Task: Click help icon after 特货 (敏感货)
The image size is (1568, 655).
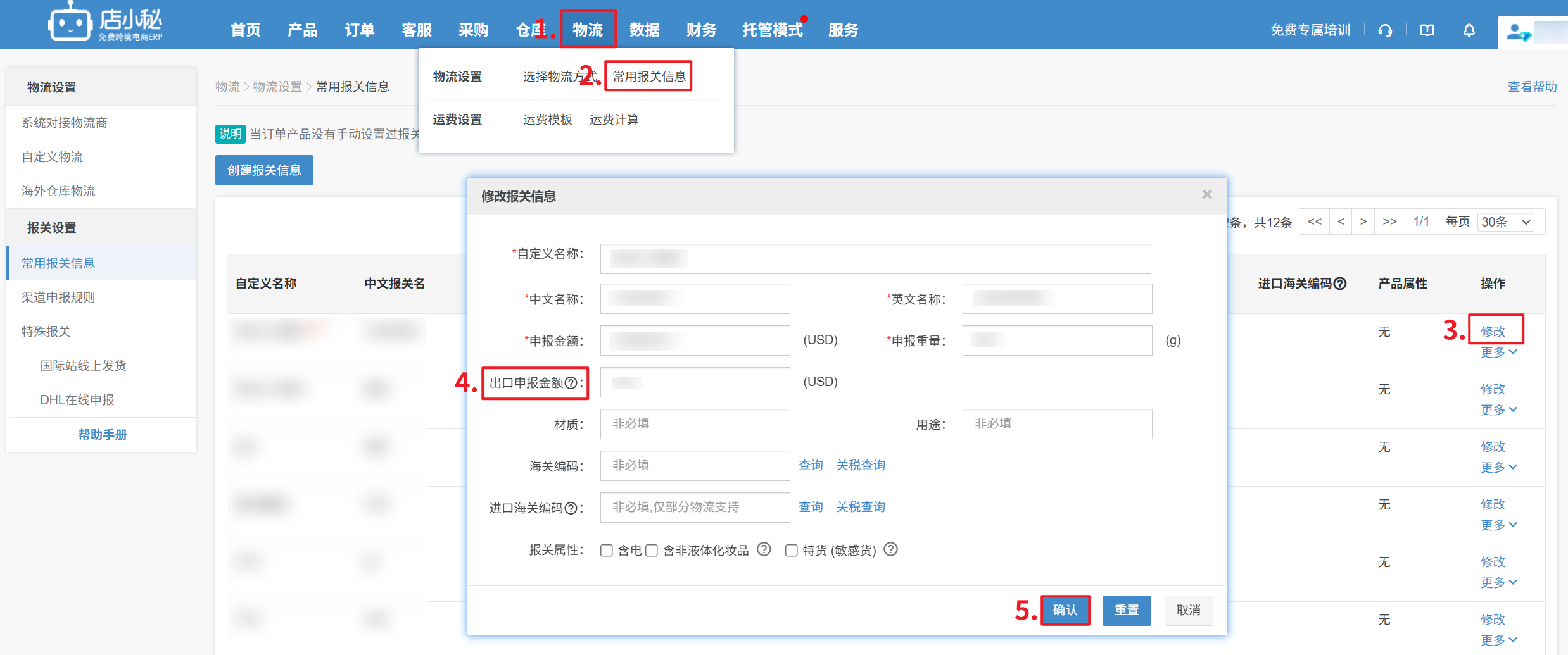Action: click(x=891, y=549)
